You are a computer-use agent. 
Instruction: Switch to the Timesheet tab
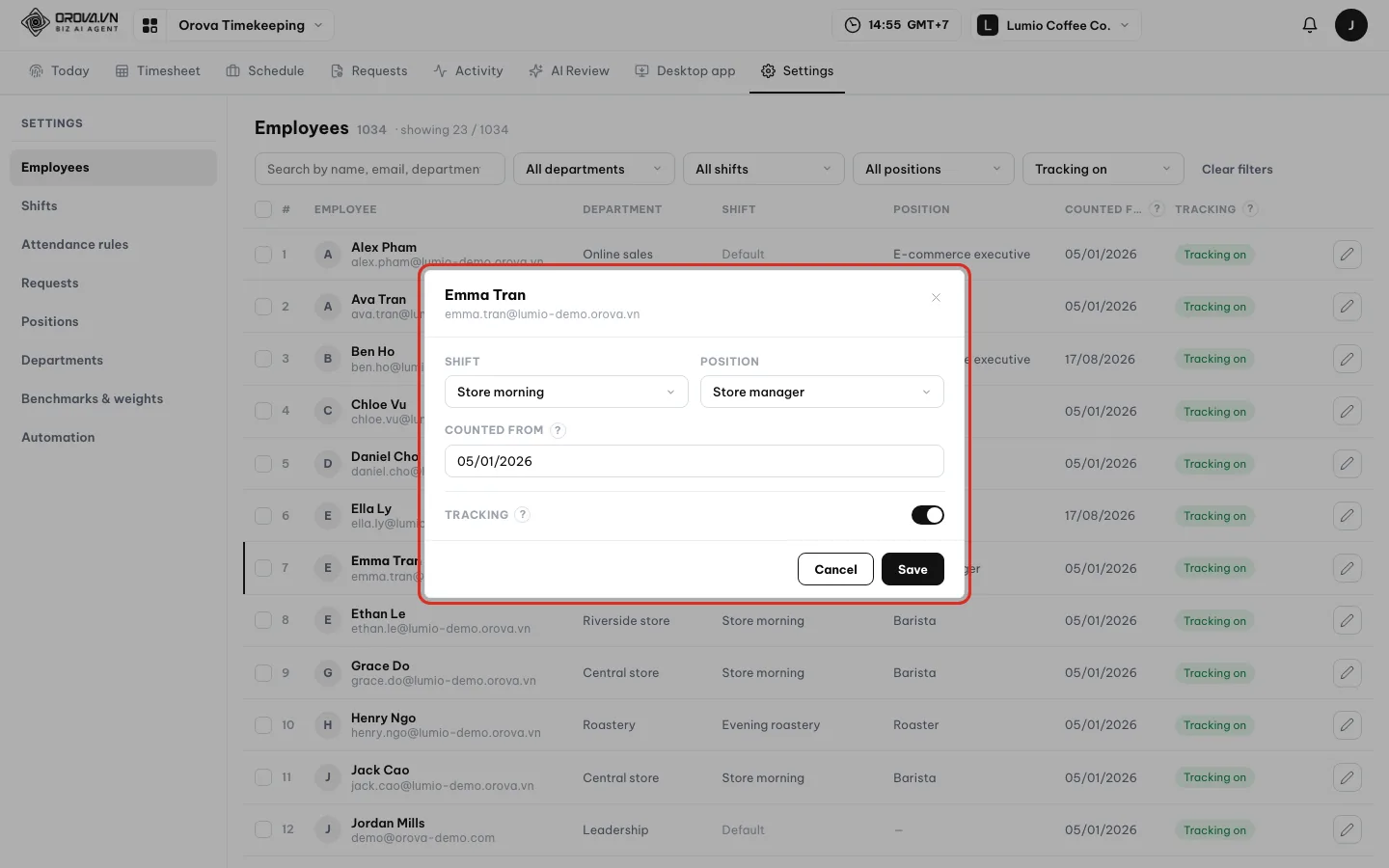pyautogui.click(x=158, y=71)
